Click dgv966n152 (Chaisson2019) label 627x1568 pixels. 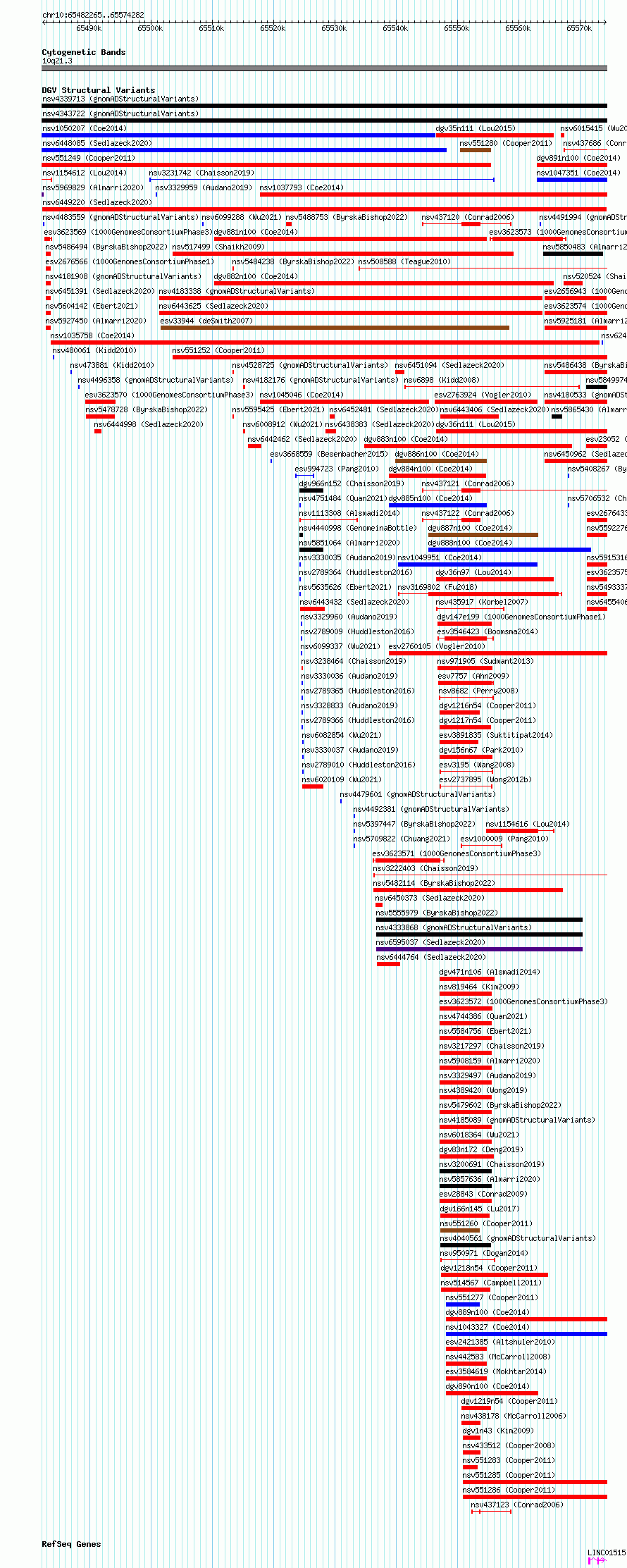352,483
